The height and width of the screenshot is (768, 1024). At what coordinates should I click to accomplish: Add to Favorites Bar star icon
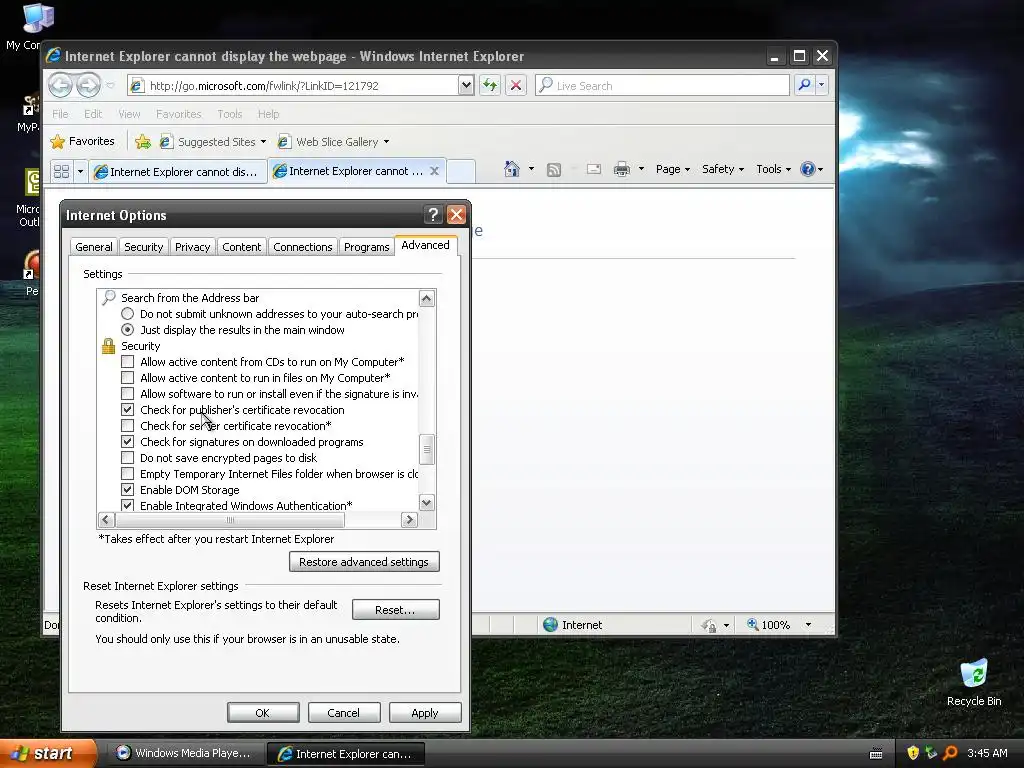click(x=143, y=141)
